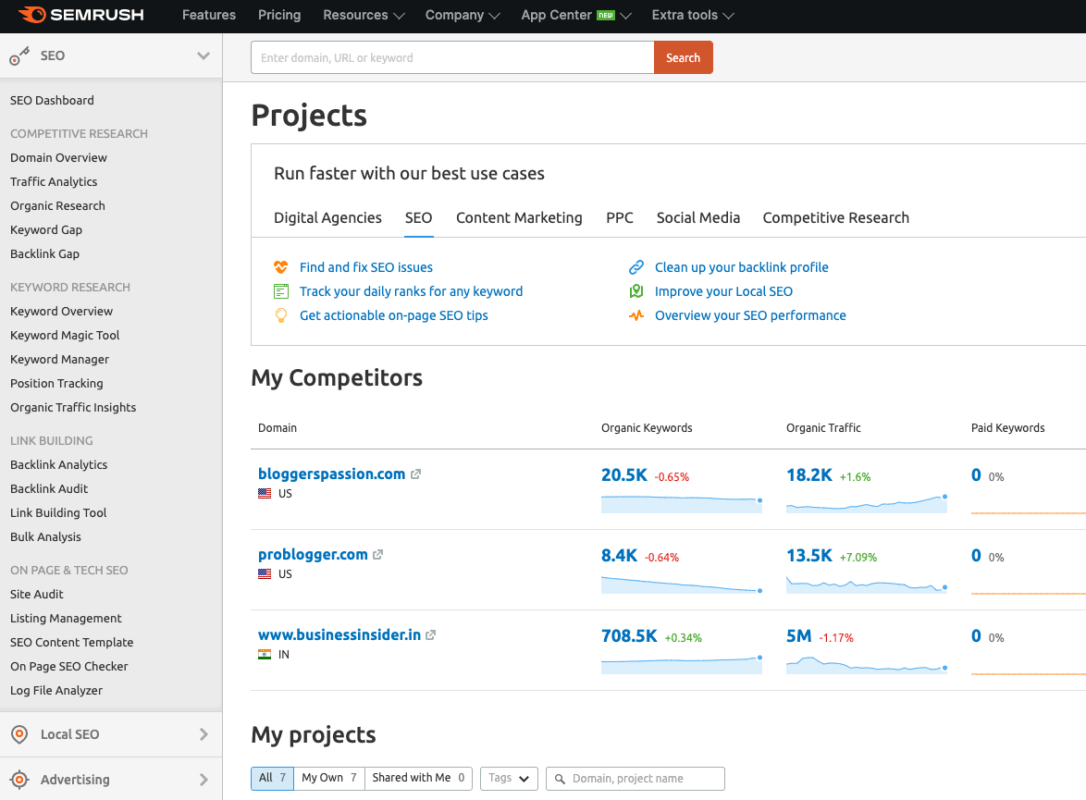Open Traffic Analytics in sidebar
The image size is (1086, 800).
[x=53, y=182]
